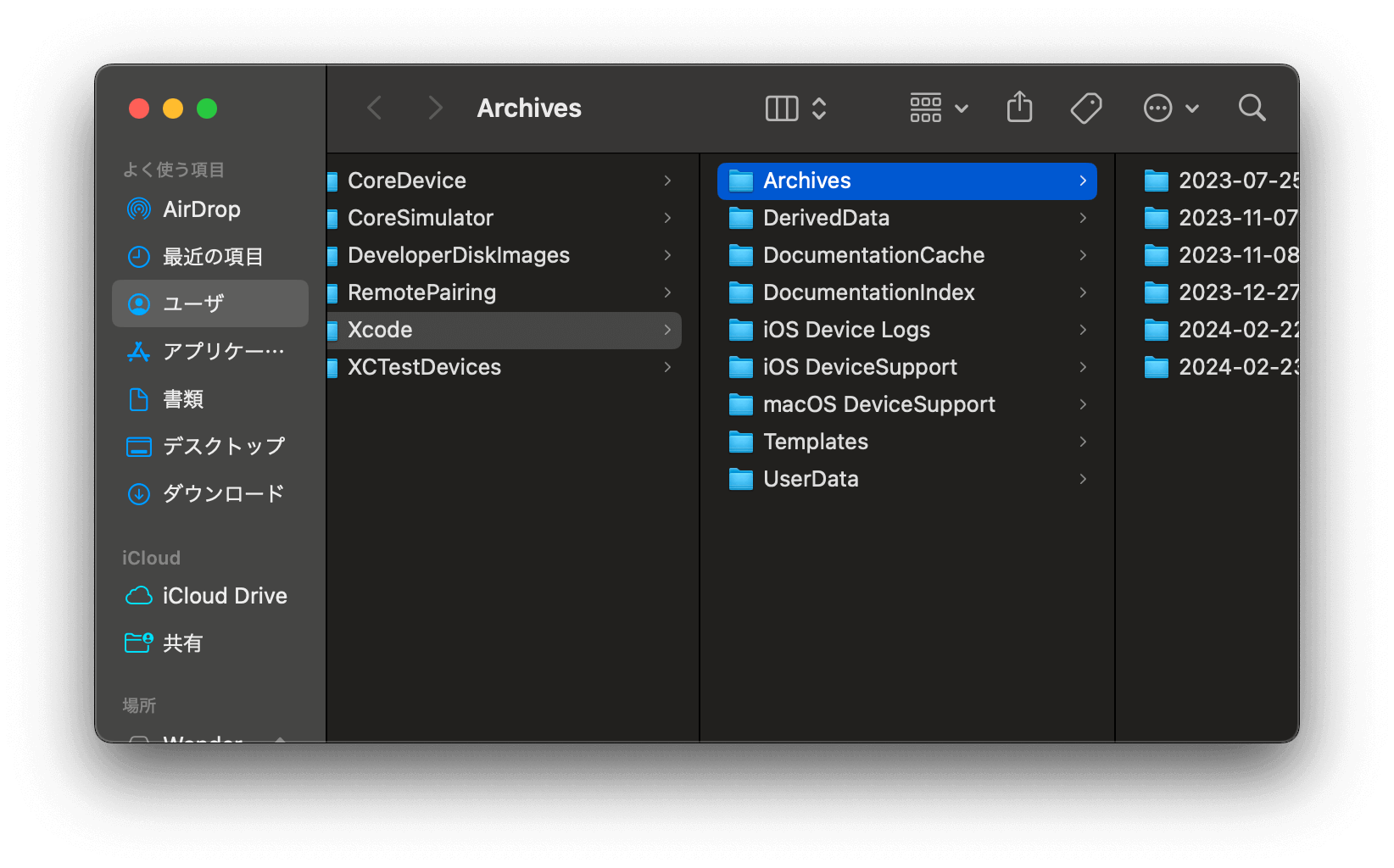Click the ellipsis action menu icon
Image resolution: width=1394 pixels, height=868 pixels.
1157,108
